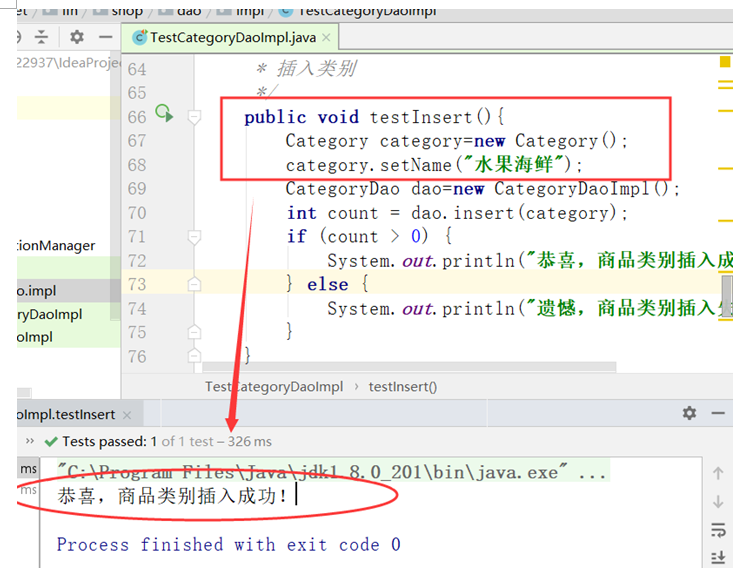Click 'impl' in navigation bar path
This screenshot has height=580, width=735.
click(x=250, y=11)
